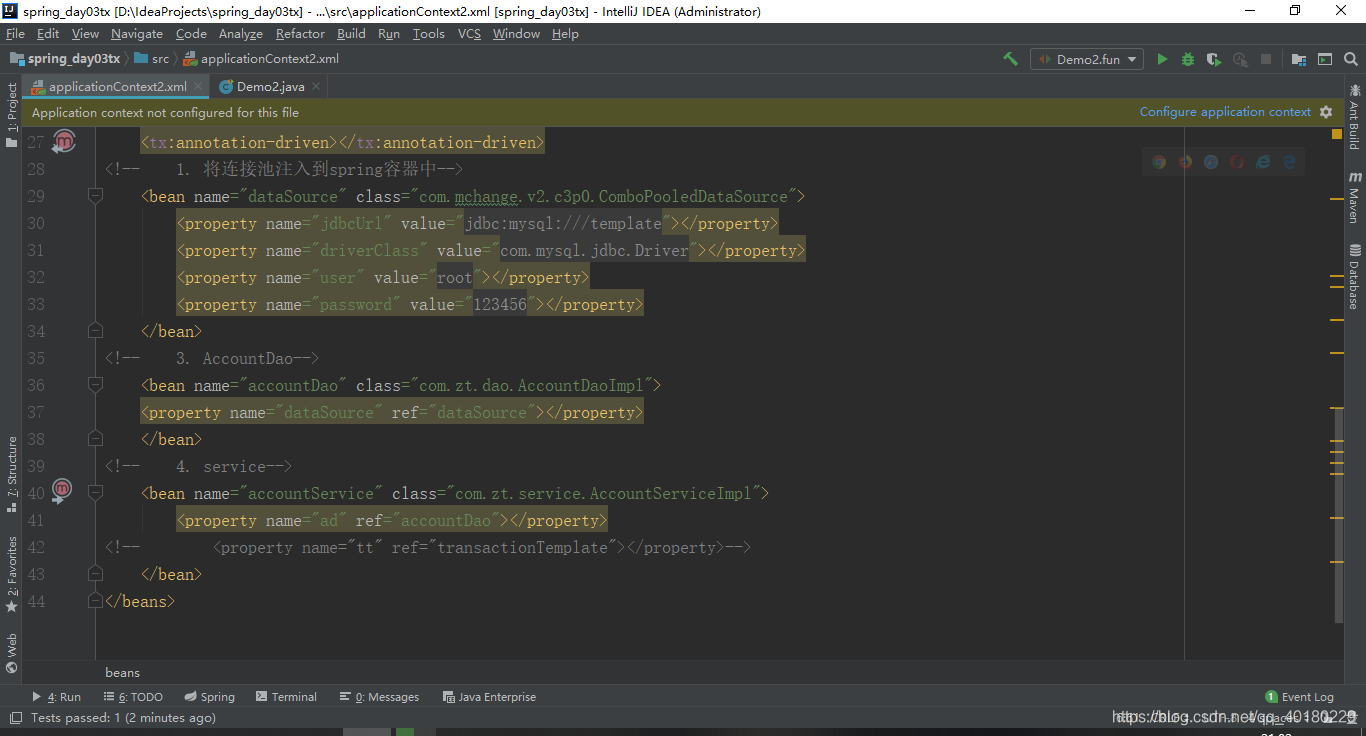Screen dimensions: 1366x736
Task: Open the notification banner gear settings
Action: pos(1326,112)
